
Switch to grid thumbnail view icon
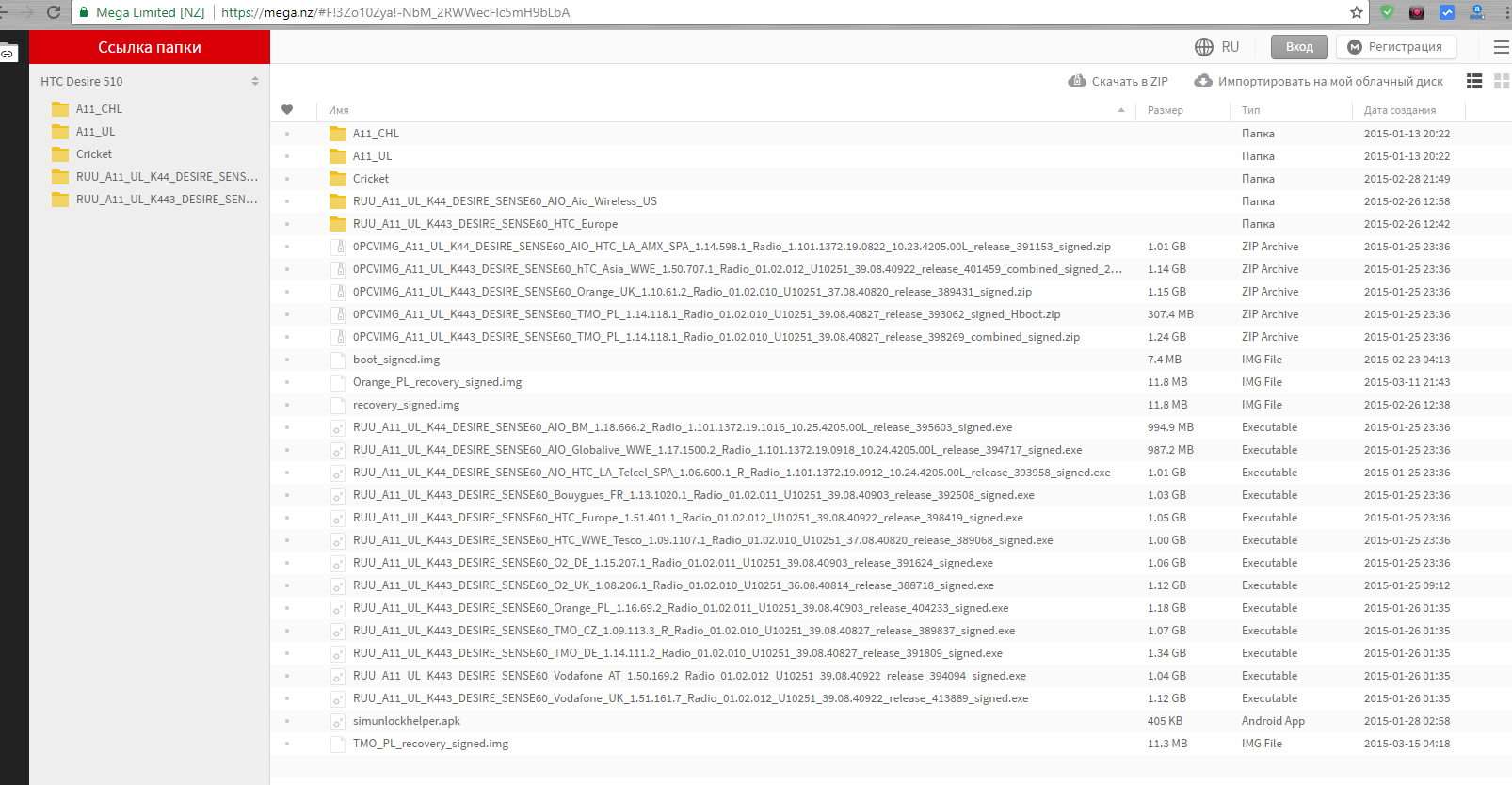coord(1501,82)
